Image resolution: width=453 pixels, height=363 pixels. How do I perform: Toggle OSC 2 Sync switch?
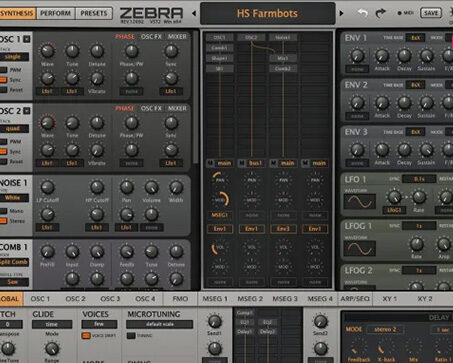pyautogui.click(x=3, y=152)
